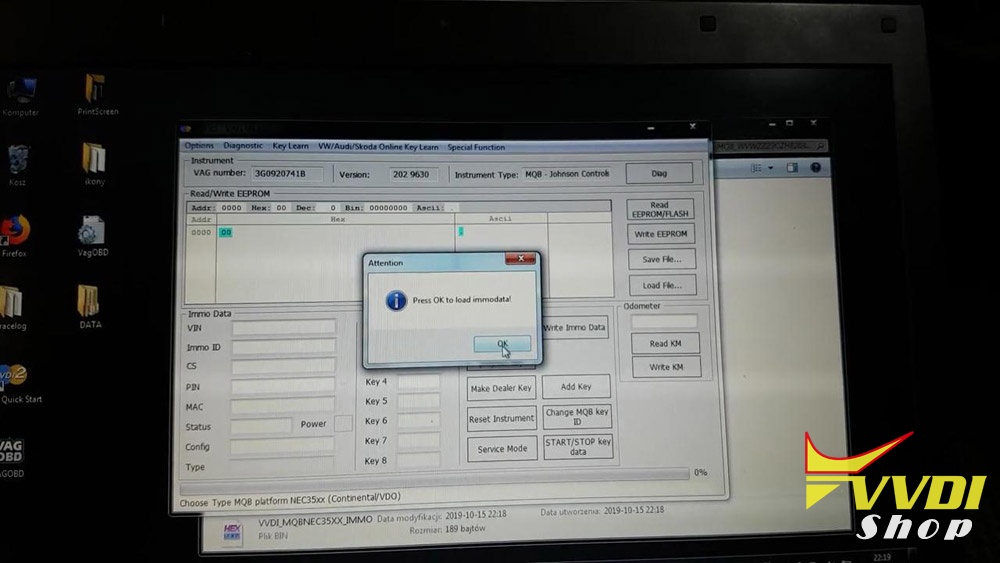Screen dimensions: 1000x563
Task: Click the blue information icon in the Attention dialog
Action: 396,300
